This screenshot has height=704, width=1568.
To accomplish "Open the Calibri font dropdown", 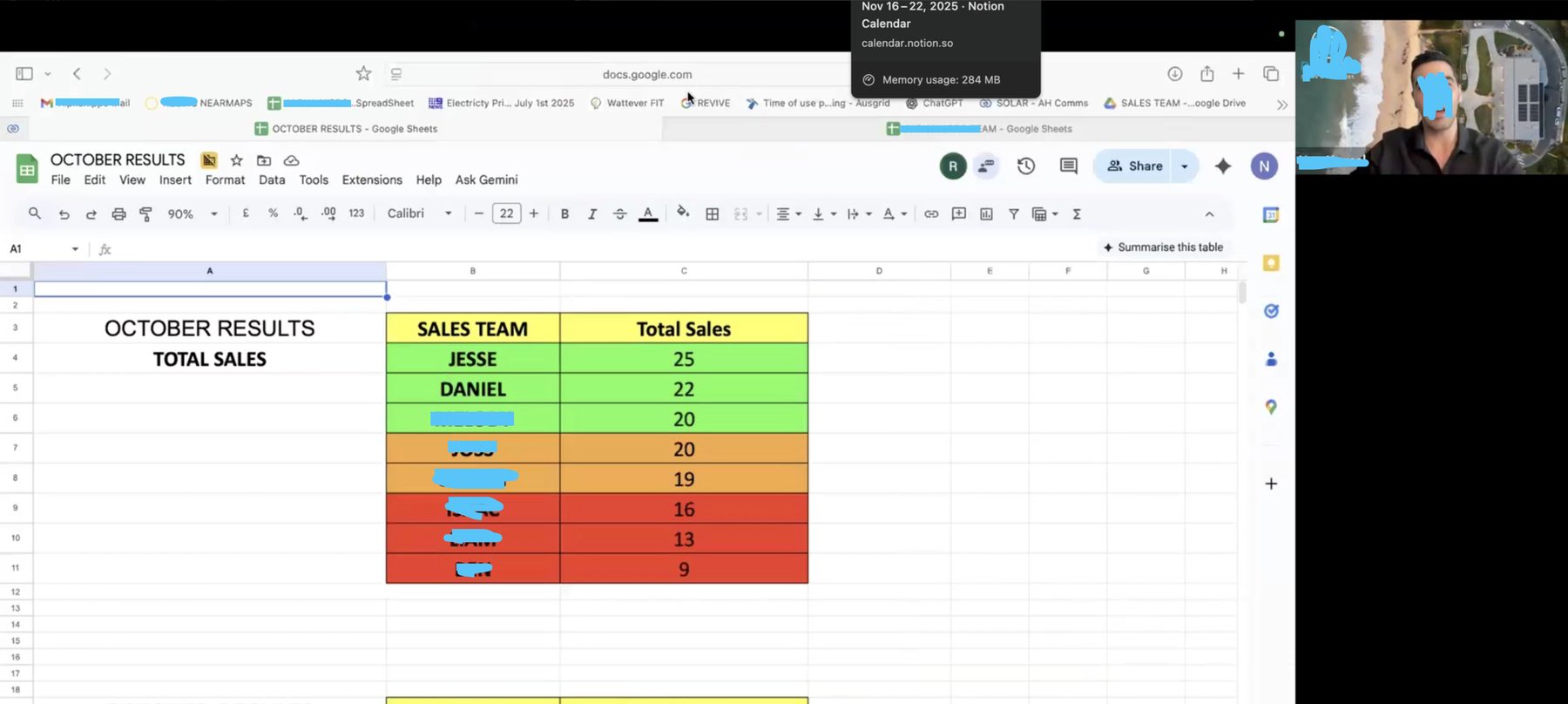I will (420, 213).
